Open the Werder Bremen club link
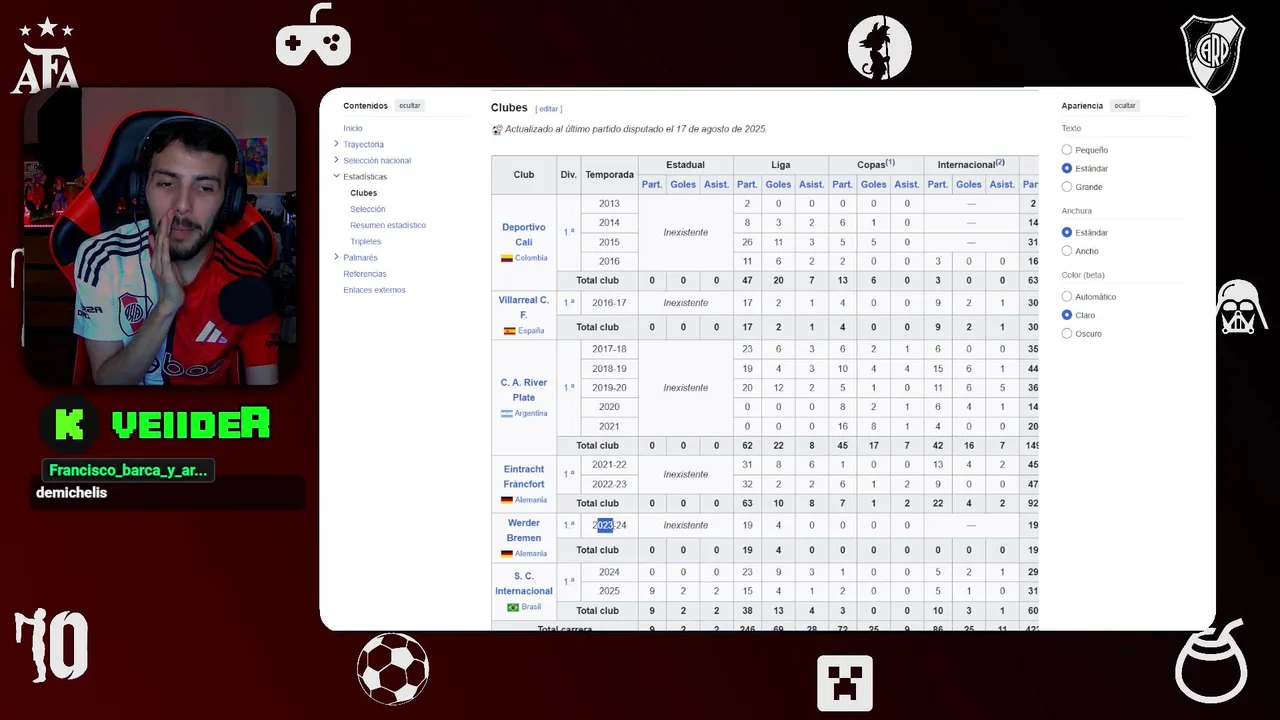This screenshot has height=720, width=1280. pyautogui.click(x=524, y=530)
